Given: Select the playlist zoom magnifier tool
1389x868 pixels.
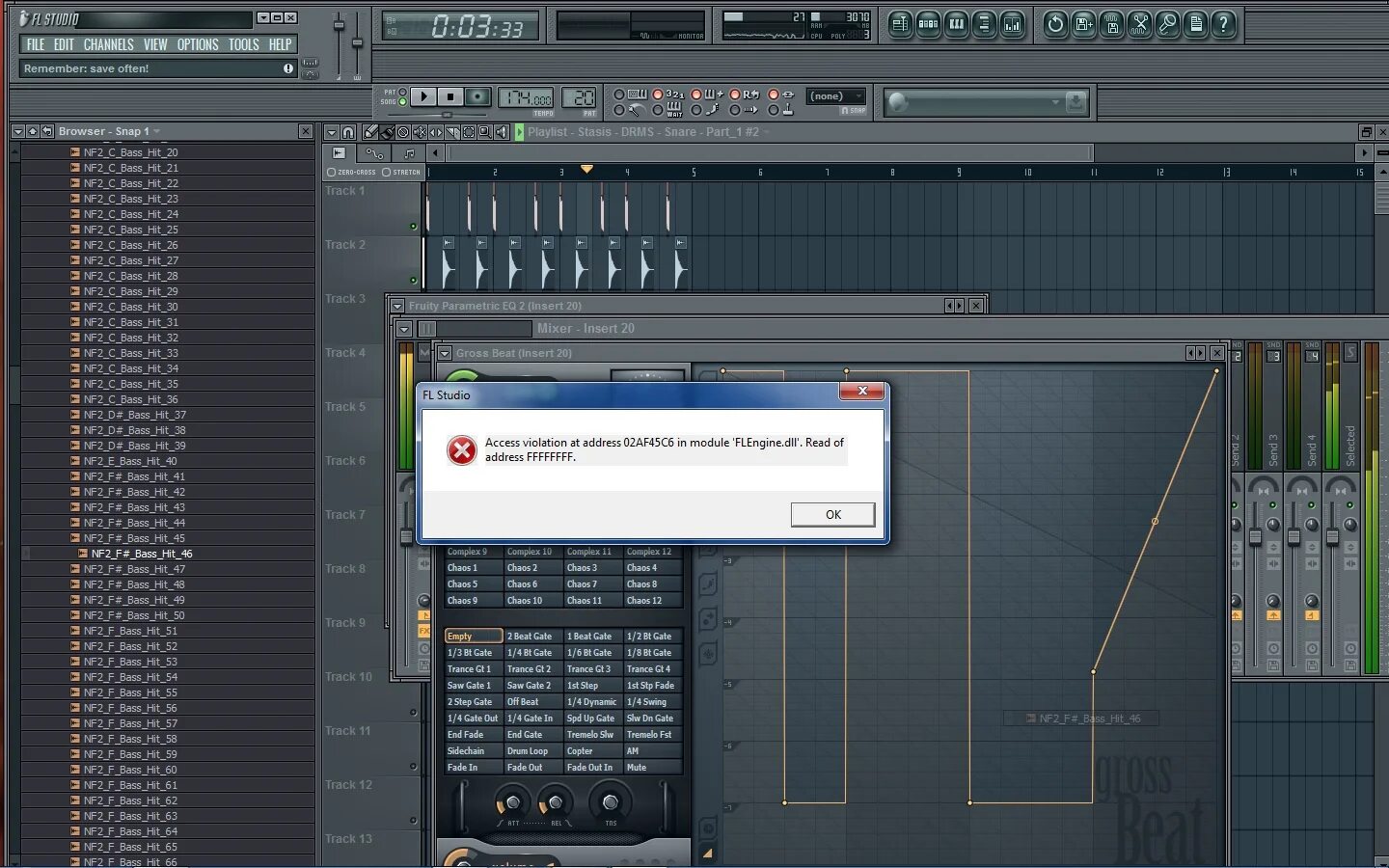Looking at the screenshot, I should 485,132.
